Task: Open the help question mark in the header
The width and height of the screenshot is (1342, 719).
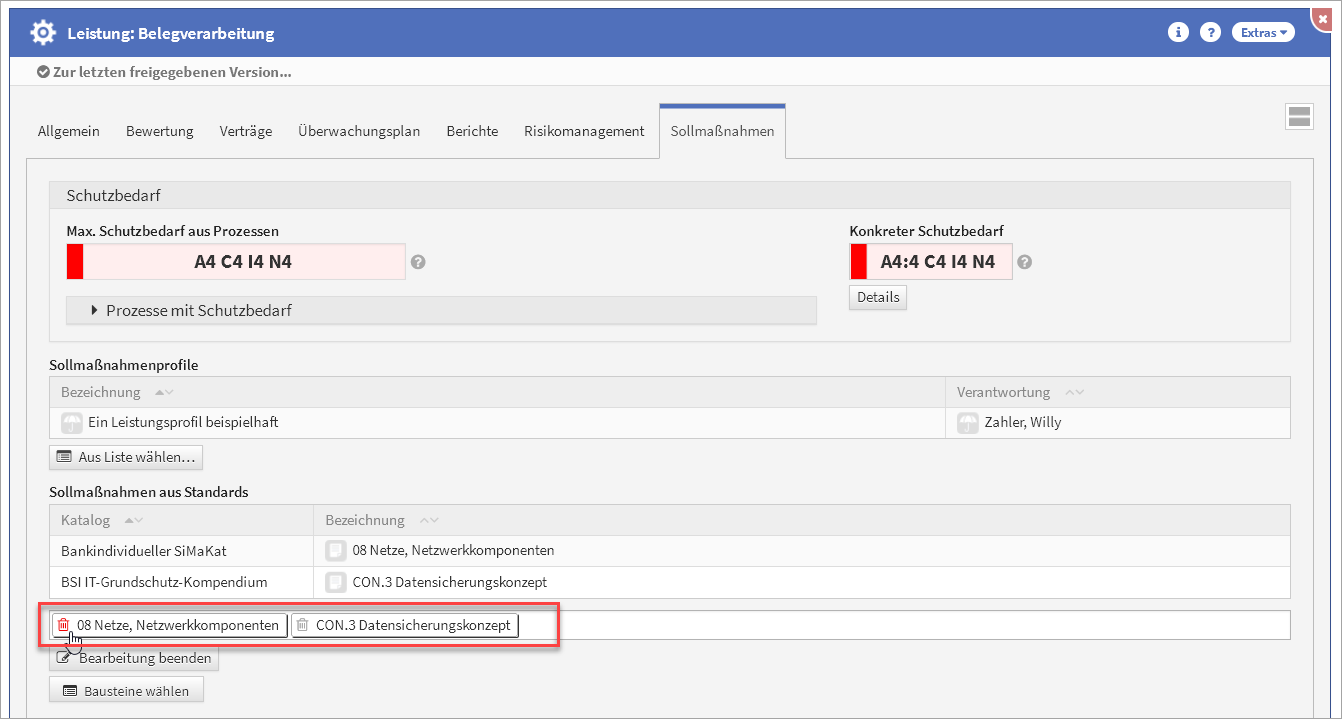Action: (1210, 33)
